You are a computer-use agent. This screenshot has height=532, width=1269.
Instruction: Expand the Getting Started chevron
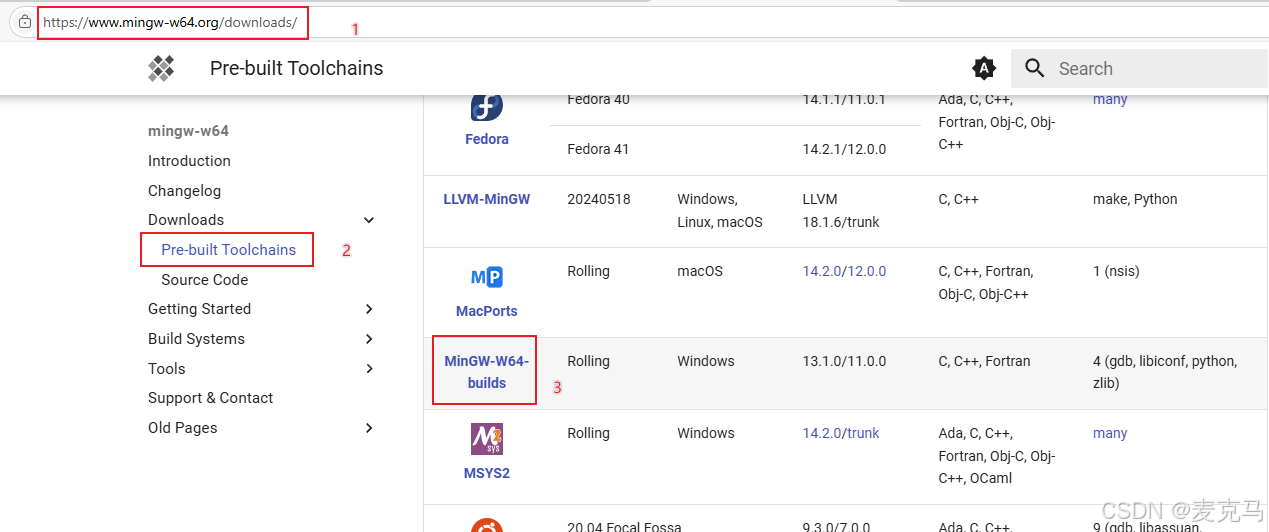pyautogui.click(x=369, y=309)
